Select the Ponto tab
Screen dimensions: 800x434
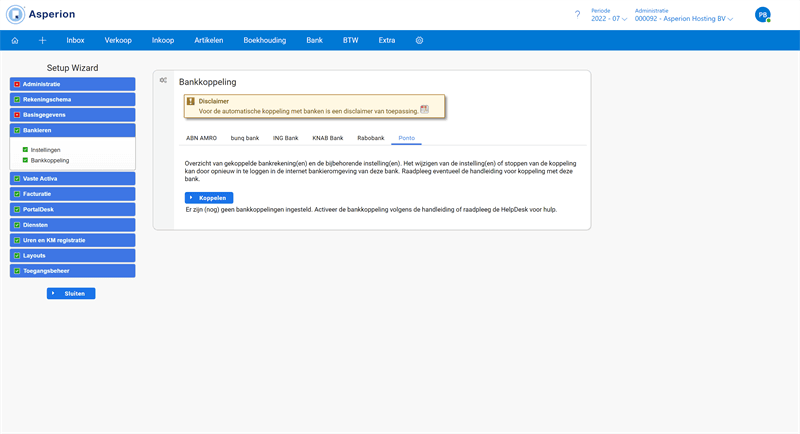point(407,138)
